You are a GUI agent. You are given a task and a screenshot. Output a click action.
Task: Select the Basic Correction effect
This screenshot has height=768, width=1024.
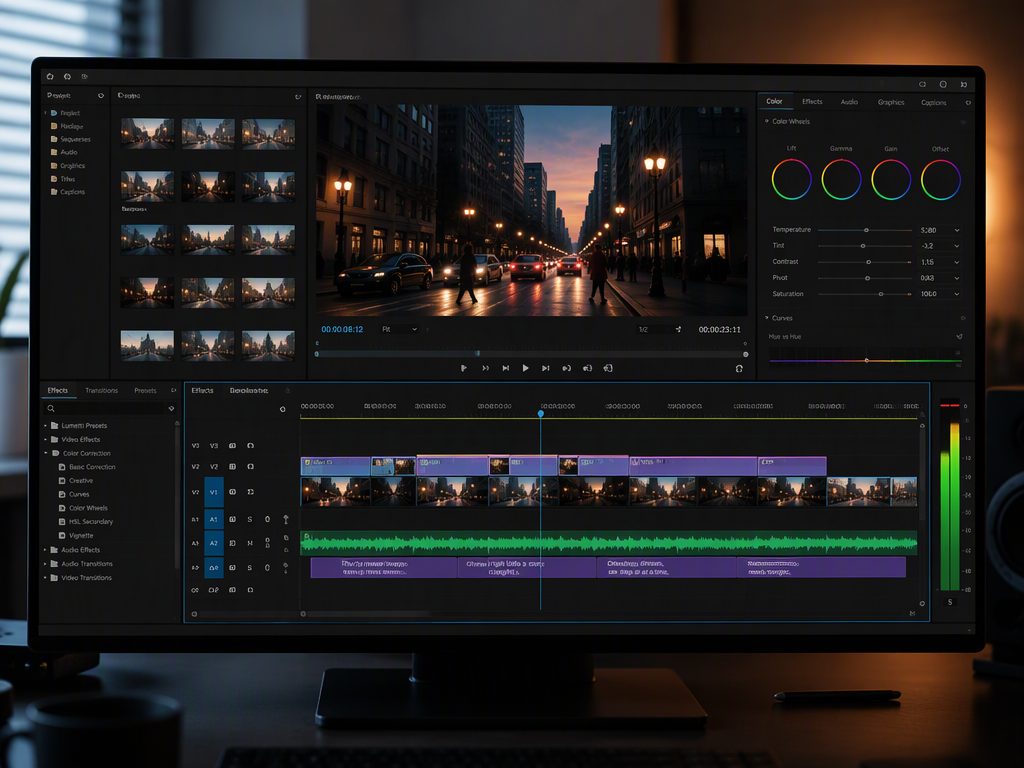[87, 467]
